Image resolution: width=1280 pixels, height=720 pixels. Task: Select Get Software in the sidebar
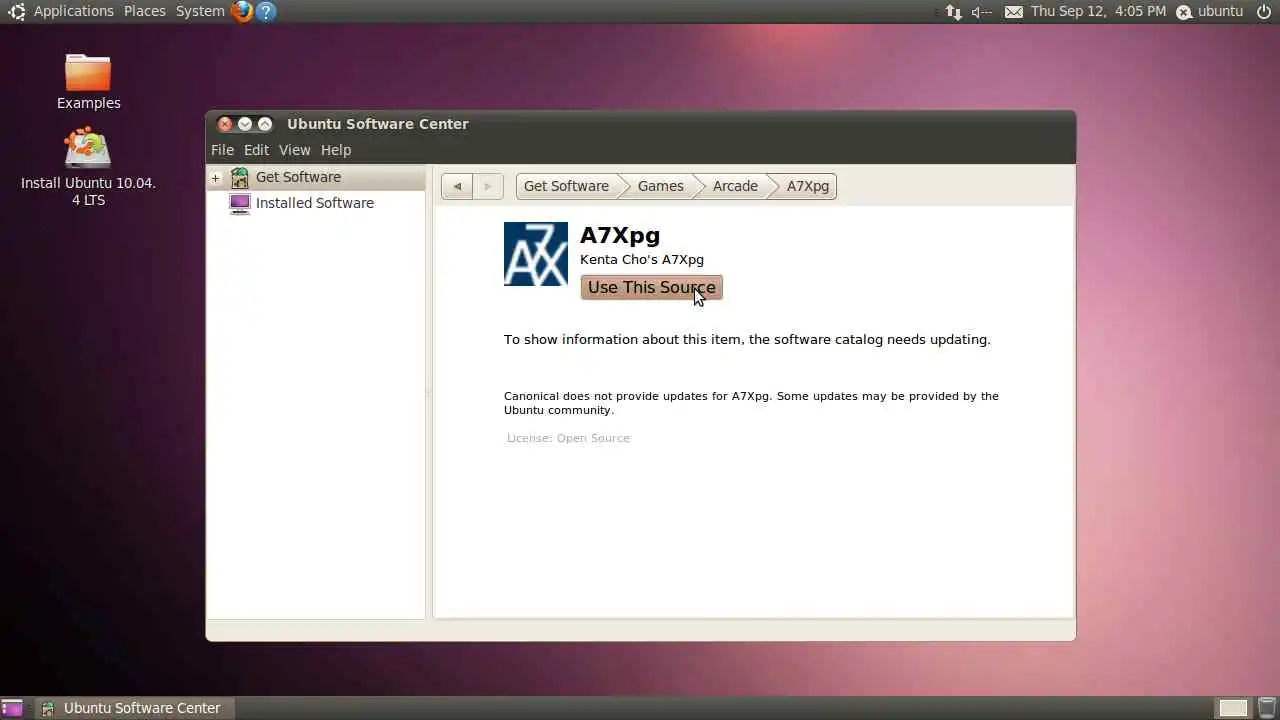316,177
